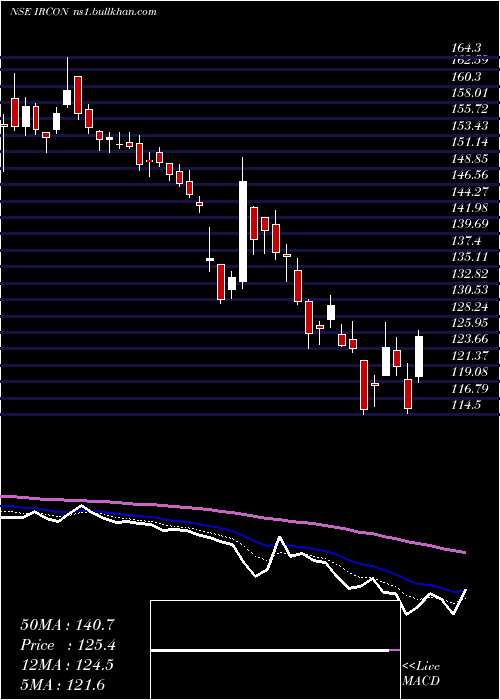Select the 125.95 price axis label
This screenshot has height=700, width=500.
pos(470,323)
